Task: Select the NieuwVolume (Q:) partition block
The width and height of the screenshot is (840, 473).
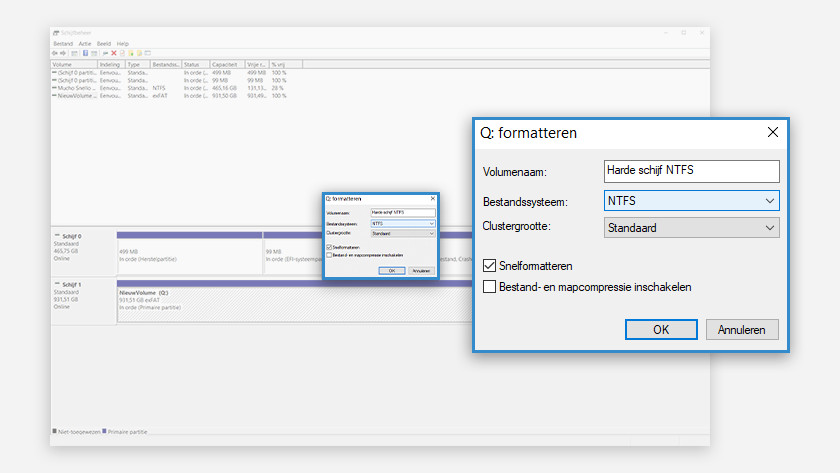Action: click(x=290, y=302)
